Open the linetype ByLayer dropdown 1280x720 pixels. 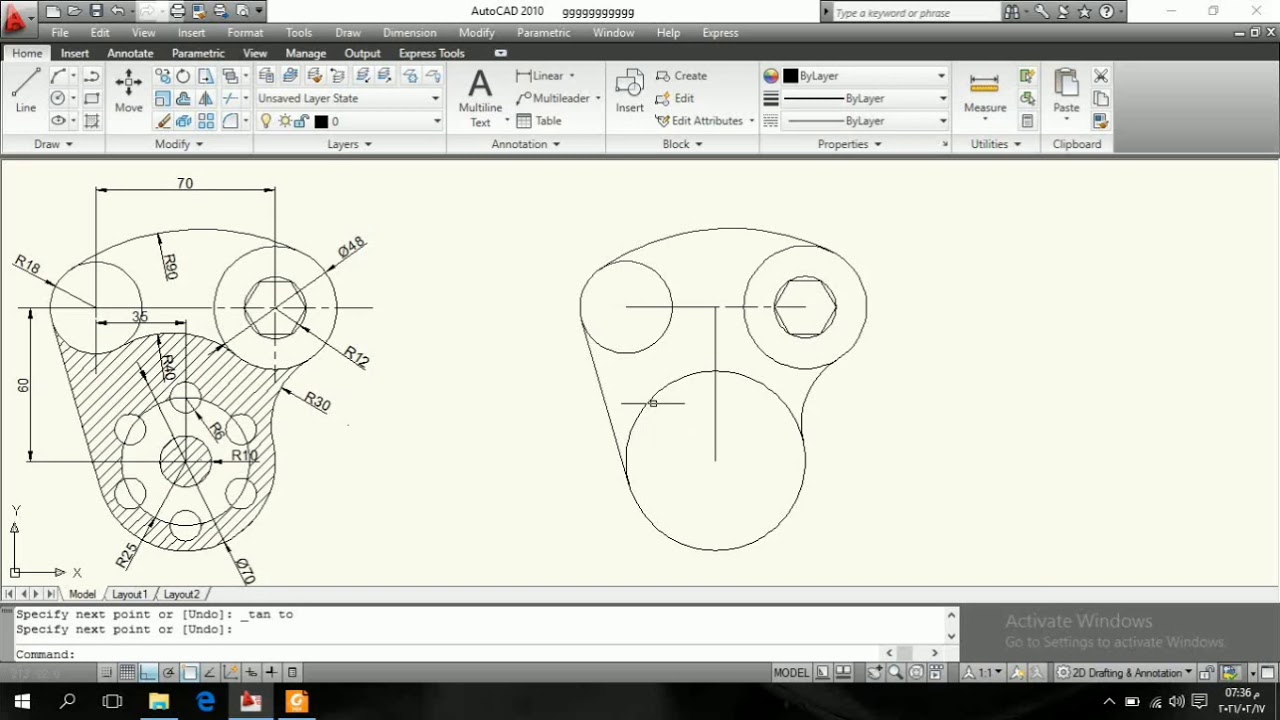tap(864, 121)
